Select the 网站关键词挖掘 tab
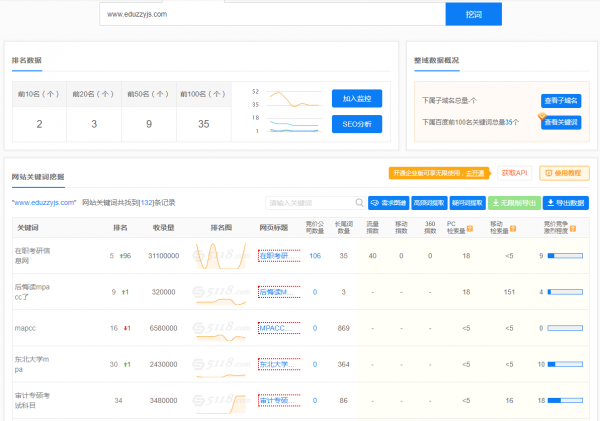600x421 pixels. [38, 177]
